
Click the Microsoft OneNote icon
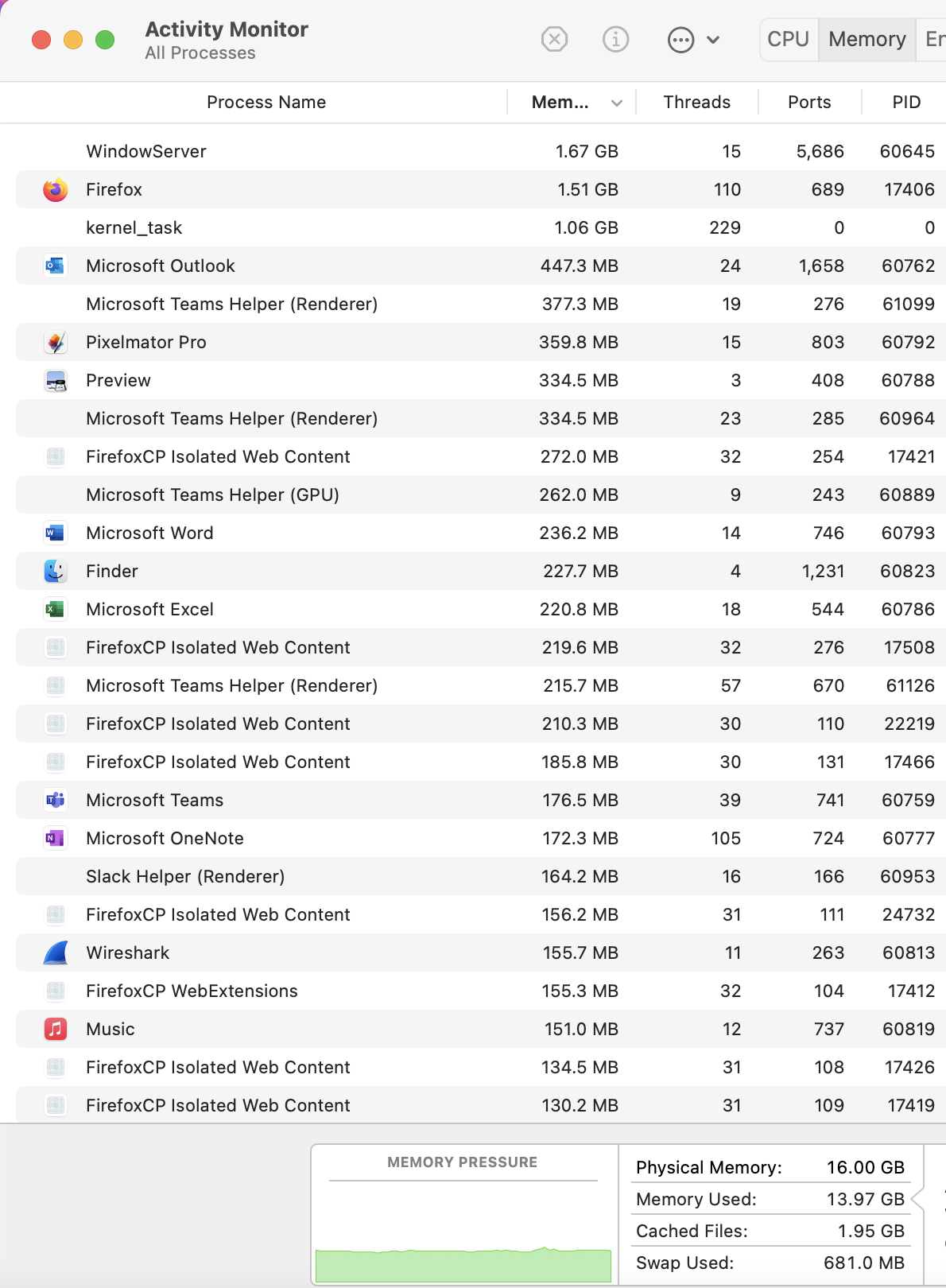[55, 838]
